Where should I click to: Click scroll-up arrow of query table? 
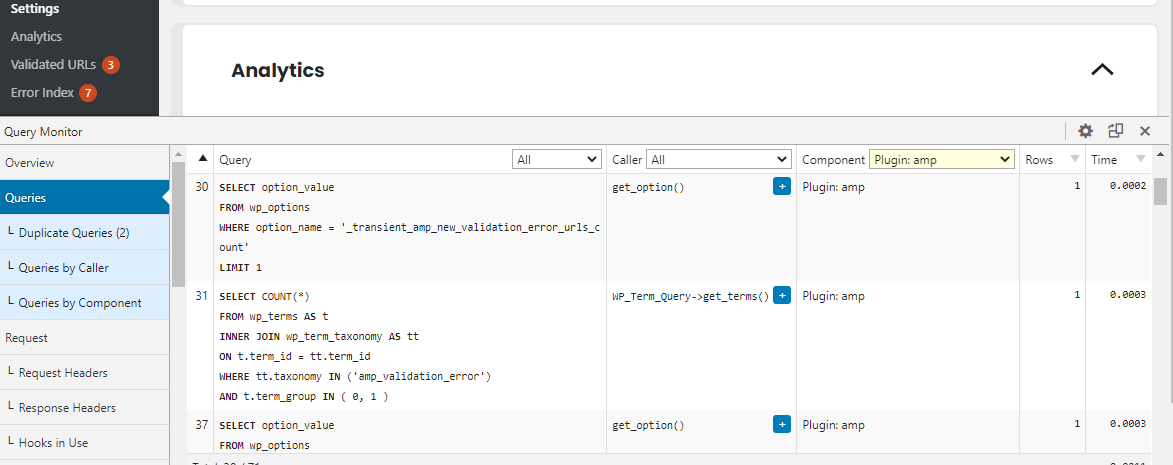coord(1160,154)
